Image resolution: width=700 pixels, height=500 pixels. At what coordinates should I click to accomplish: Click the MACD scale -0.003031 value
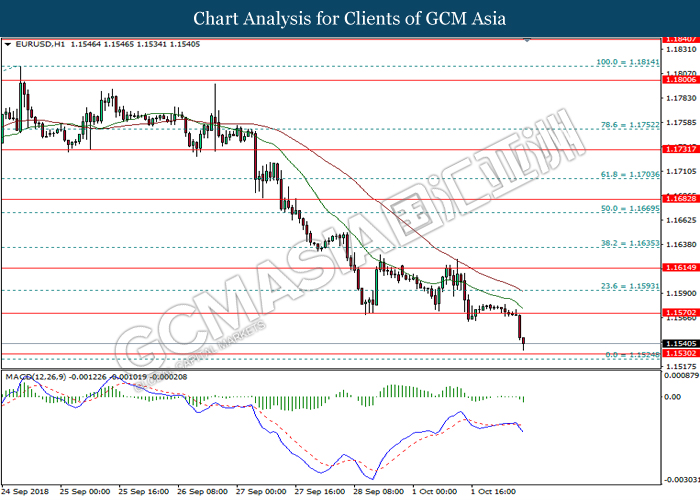coord(682,480)
